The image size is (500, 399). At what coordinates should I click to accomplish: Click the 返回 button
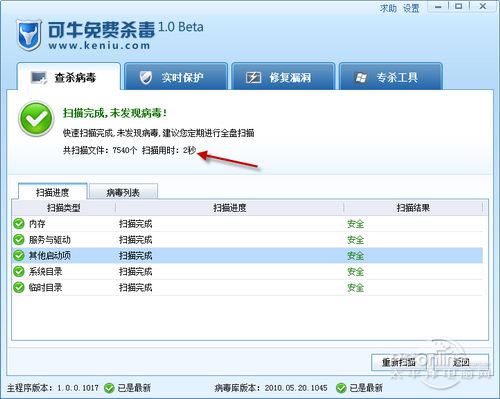(x=462, y=362)
